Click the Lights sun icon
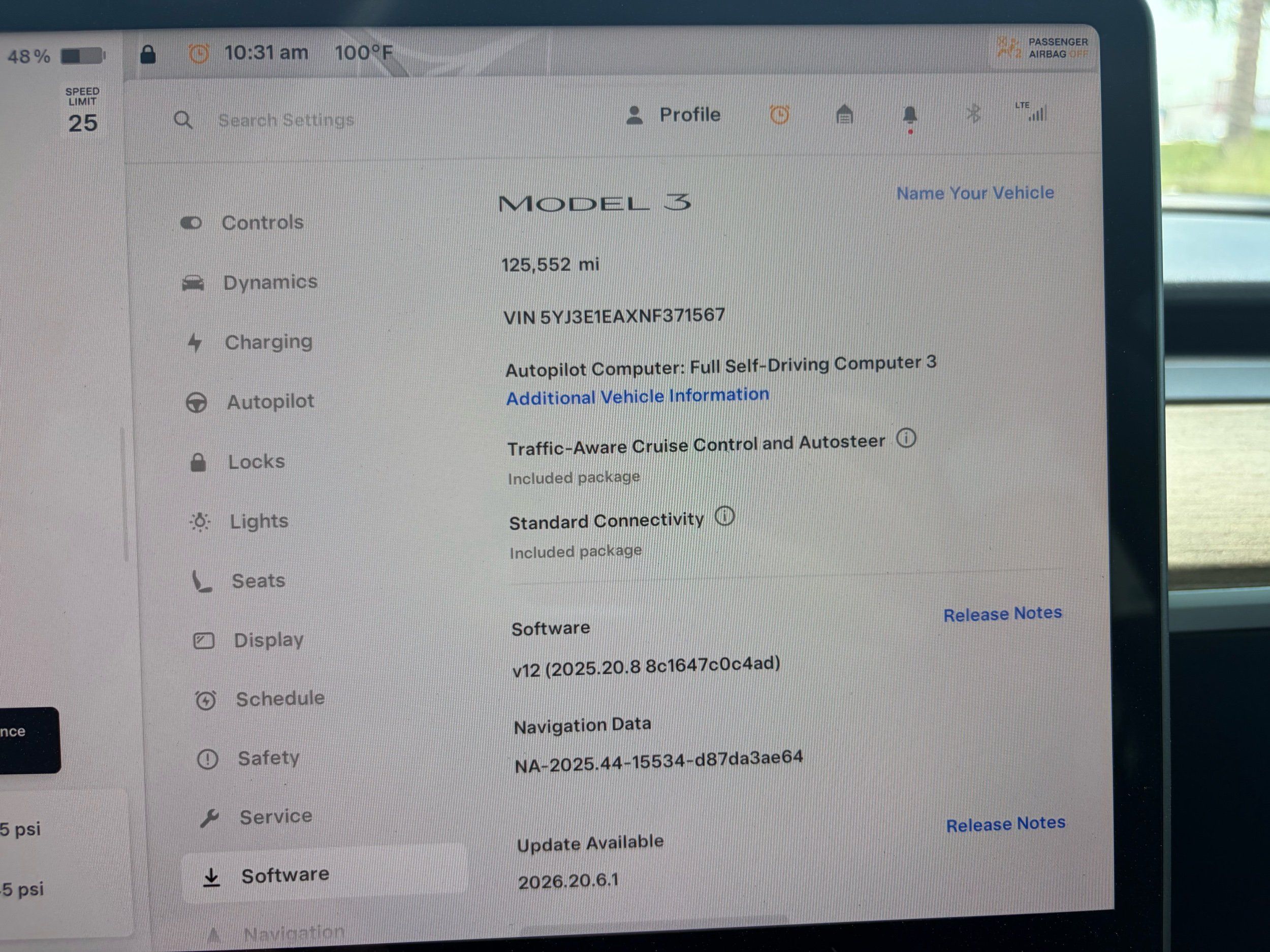The image size is (1270, 952). 200,521
